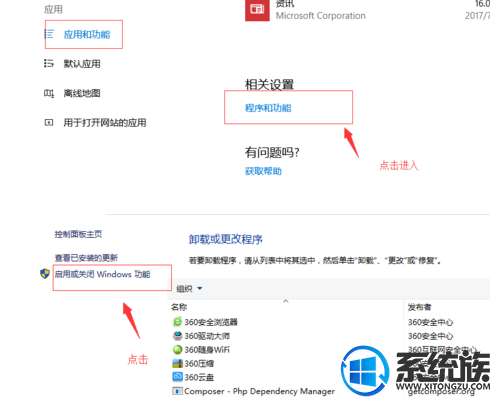This screenshot has height=399, width=490.
Task: Click the Composer installer icon
Action: click(x=177, y=391)
